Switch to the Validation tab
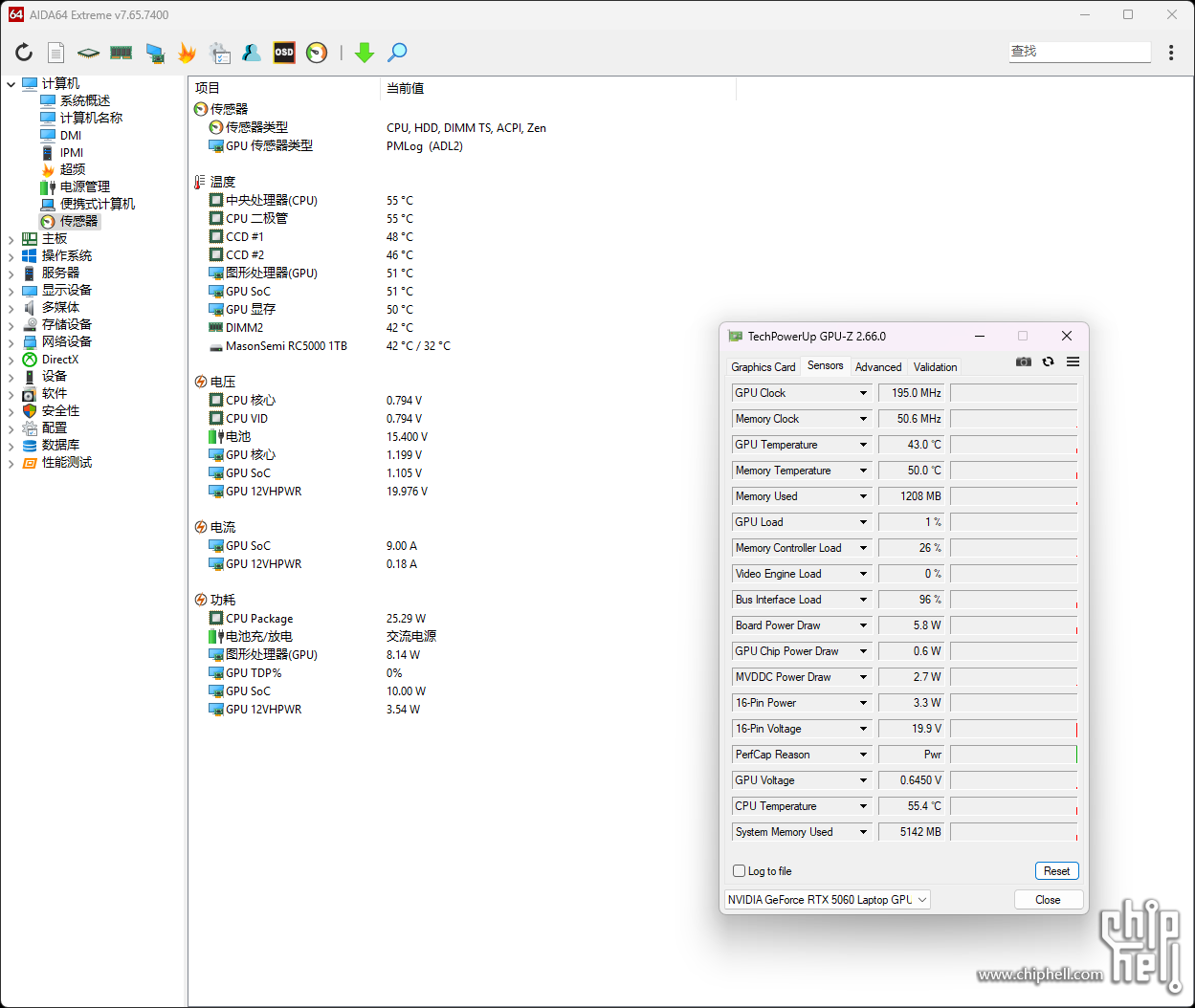Viewport: 1195px width, 1008px height. [935, 367]
